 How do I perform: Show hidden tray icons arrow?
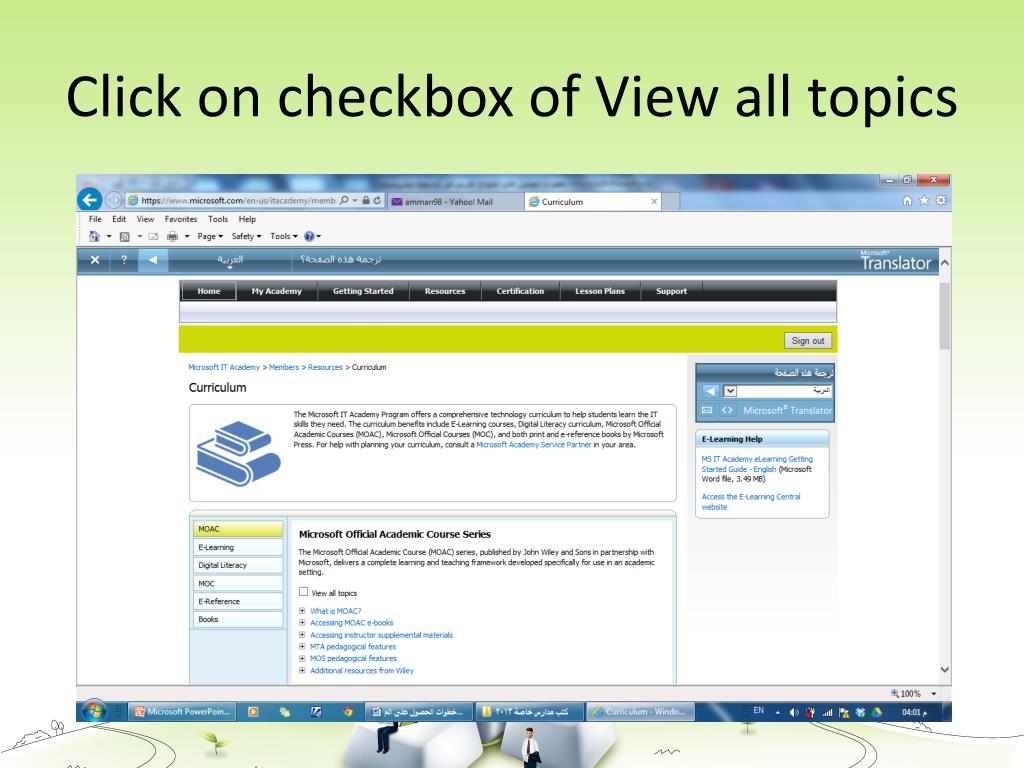click(x=778, y=712)
